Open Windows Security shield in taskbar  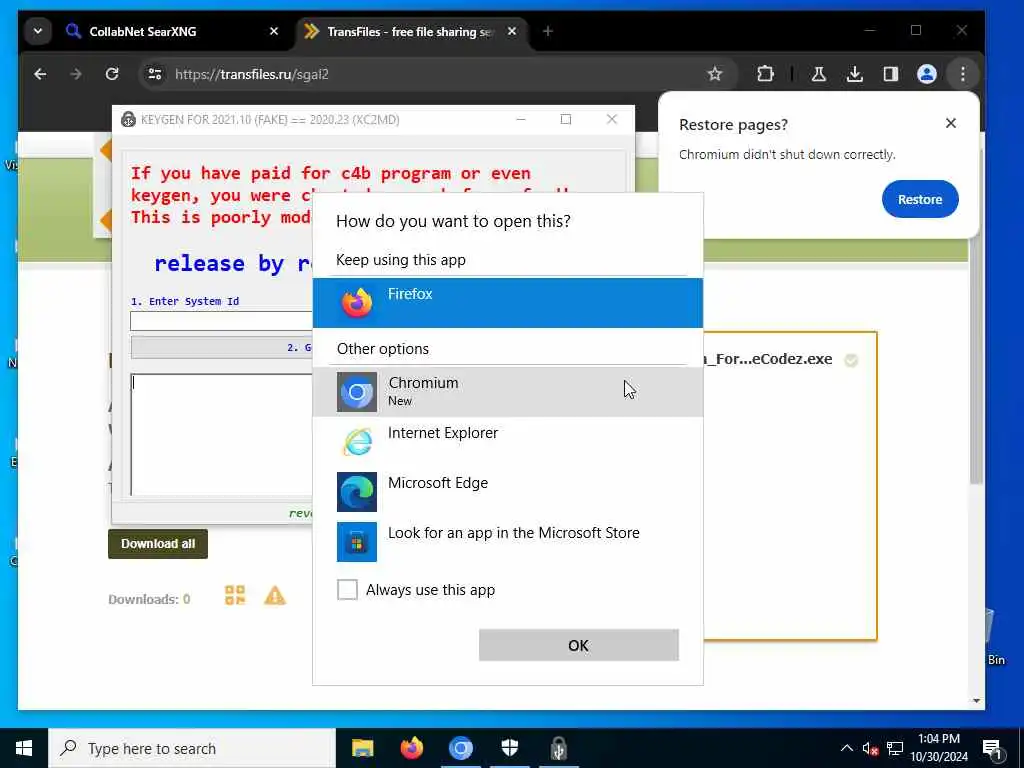click(509, 748)
